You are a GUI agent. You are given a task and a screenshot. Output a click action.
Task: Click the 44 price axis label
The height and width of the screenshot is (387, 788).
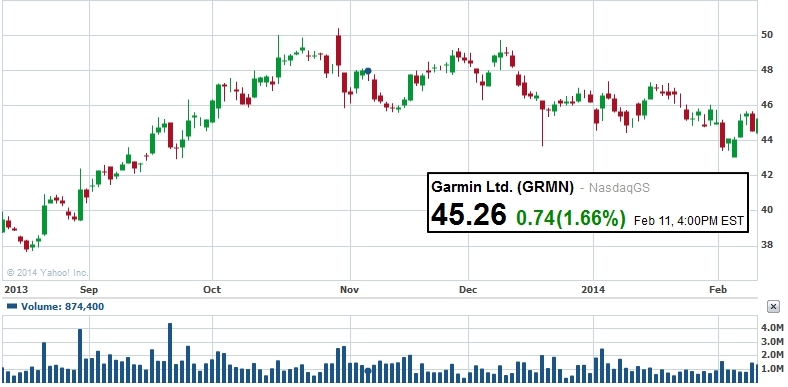[766, 140]
